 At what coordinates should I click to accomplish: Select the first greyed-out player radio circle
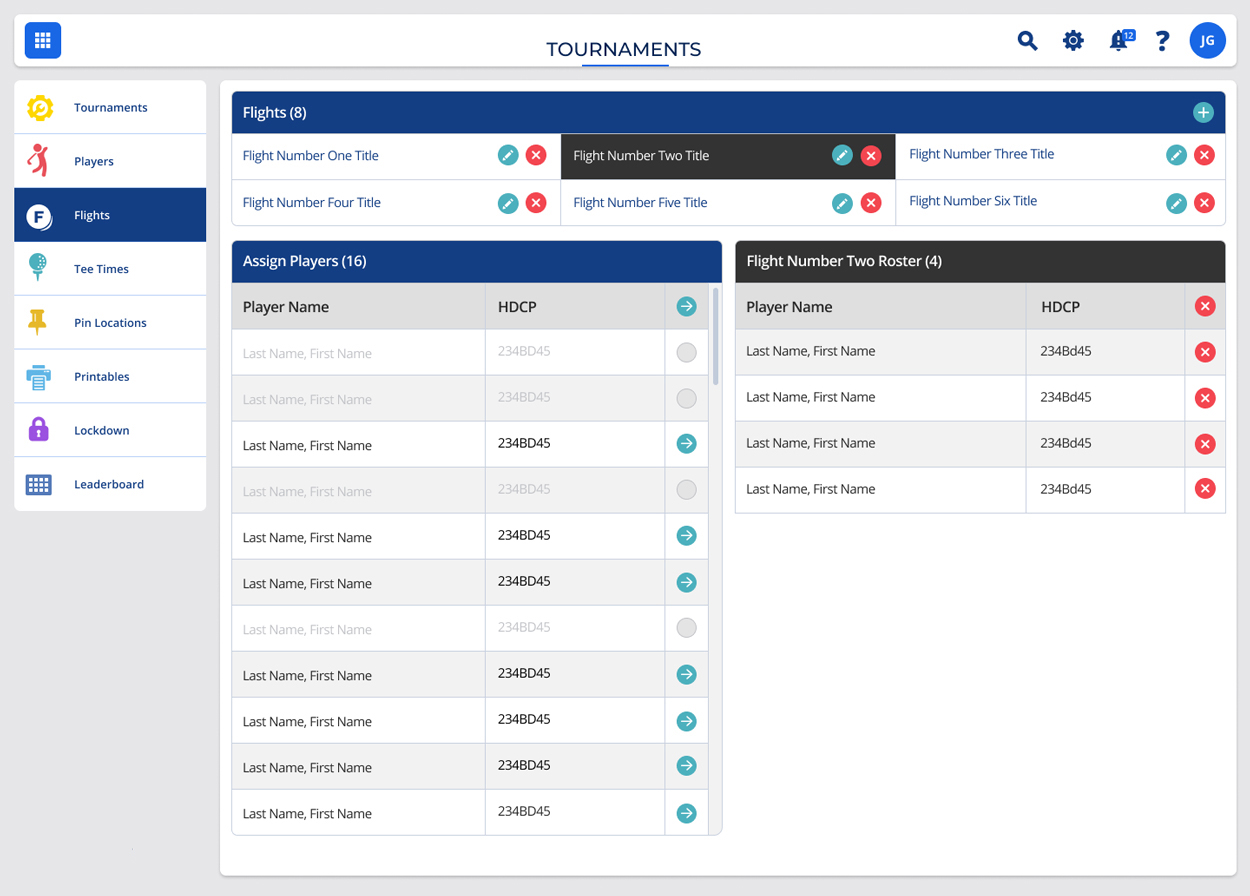[x=686, y=353]
